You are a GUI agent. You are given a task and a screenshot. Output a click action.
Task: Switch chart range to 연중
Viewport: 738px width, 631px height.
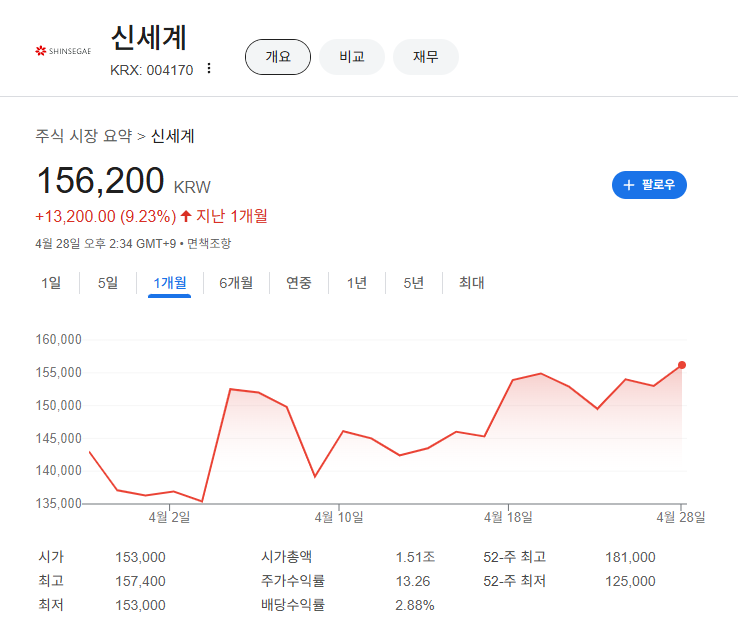point(299,283)
